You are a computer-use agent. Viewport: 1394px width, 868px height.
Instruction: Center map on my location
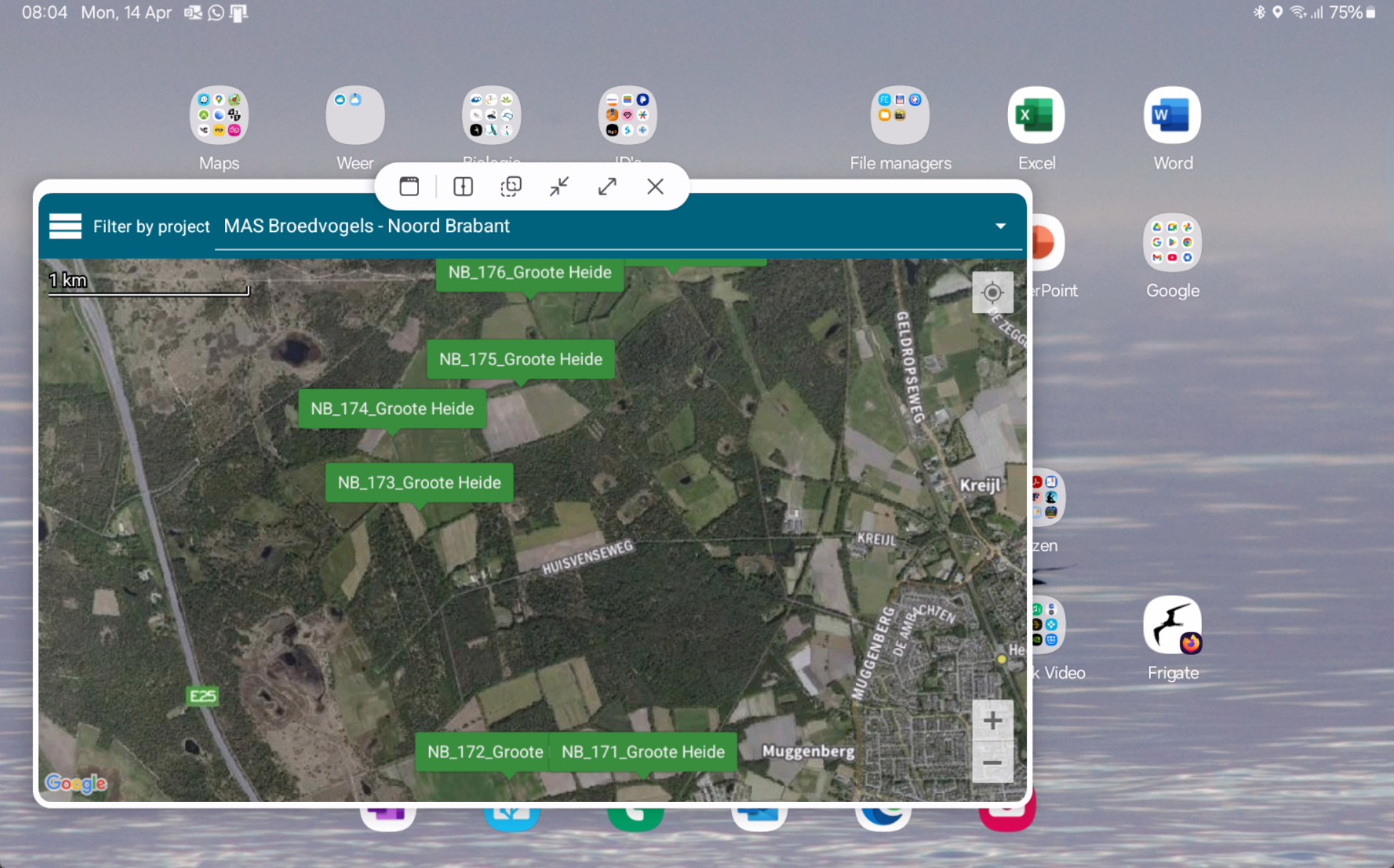coord(992,293)
